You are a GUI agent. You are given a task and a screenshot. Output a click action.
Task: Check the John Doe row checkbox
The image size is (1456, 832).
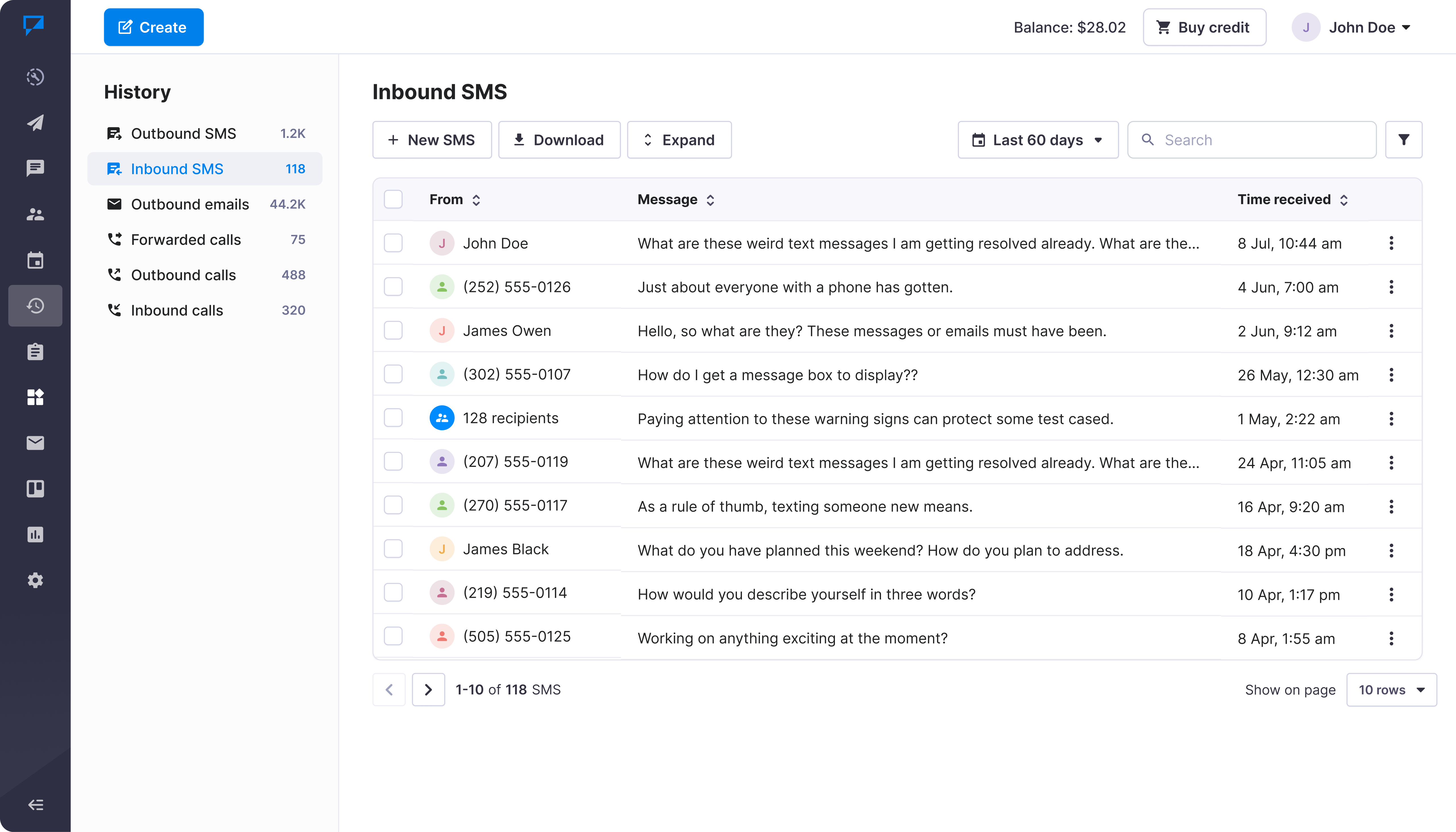pos(393,243)
